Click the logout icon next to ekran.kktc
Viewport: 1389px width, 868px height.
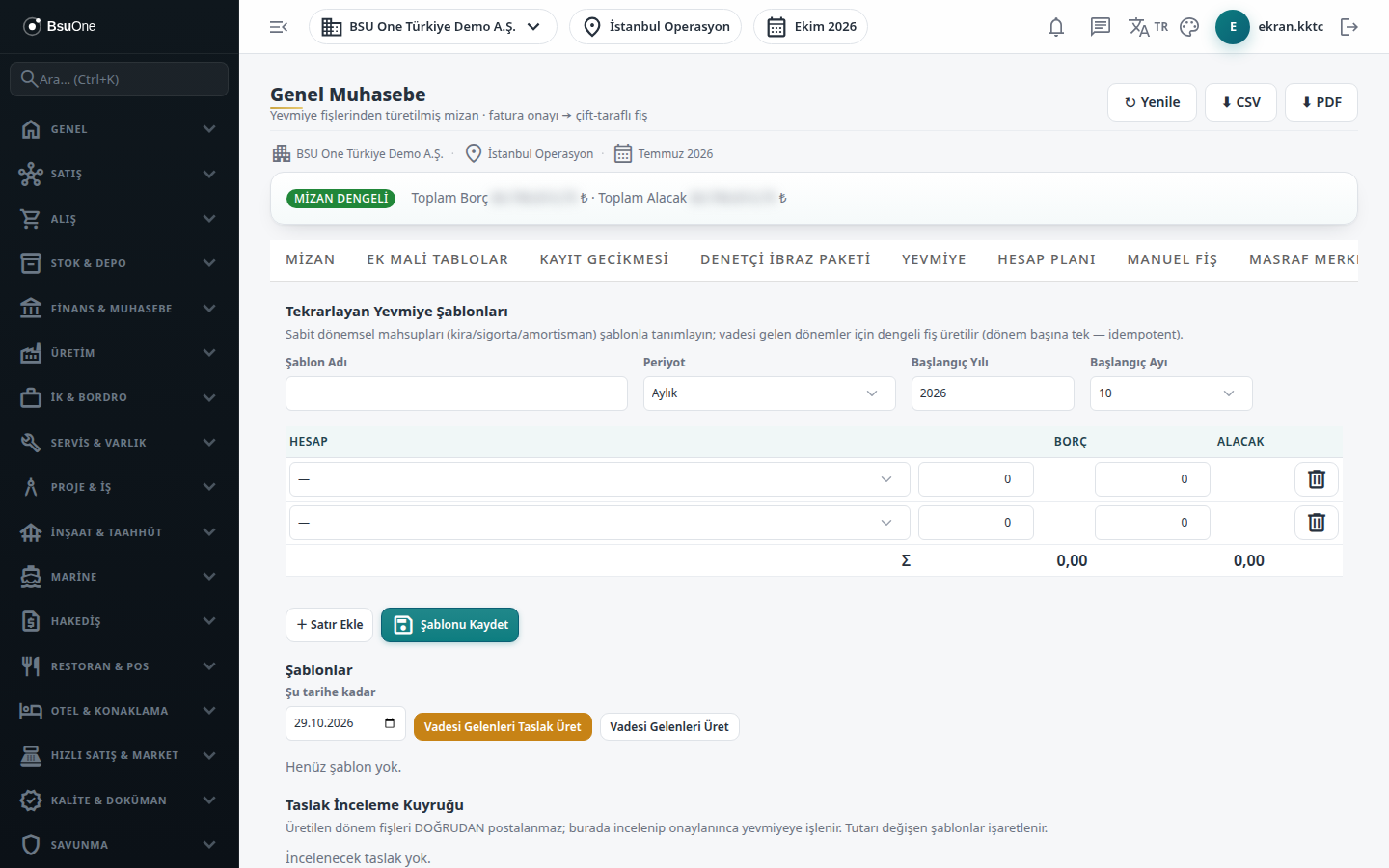coord(1349,27)
